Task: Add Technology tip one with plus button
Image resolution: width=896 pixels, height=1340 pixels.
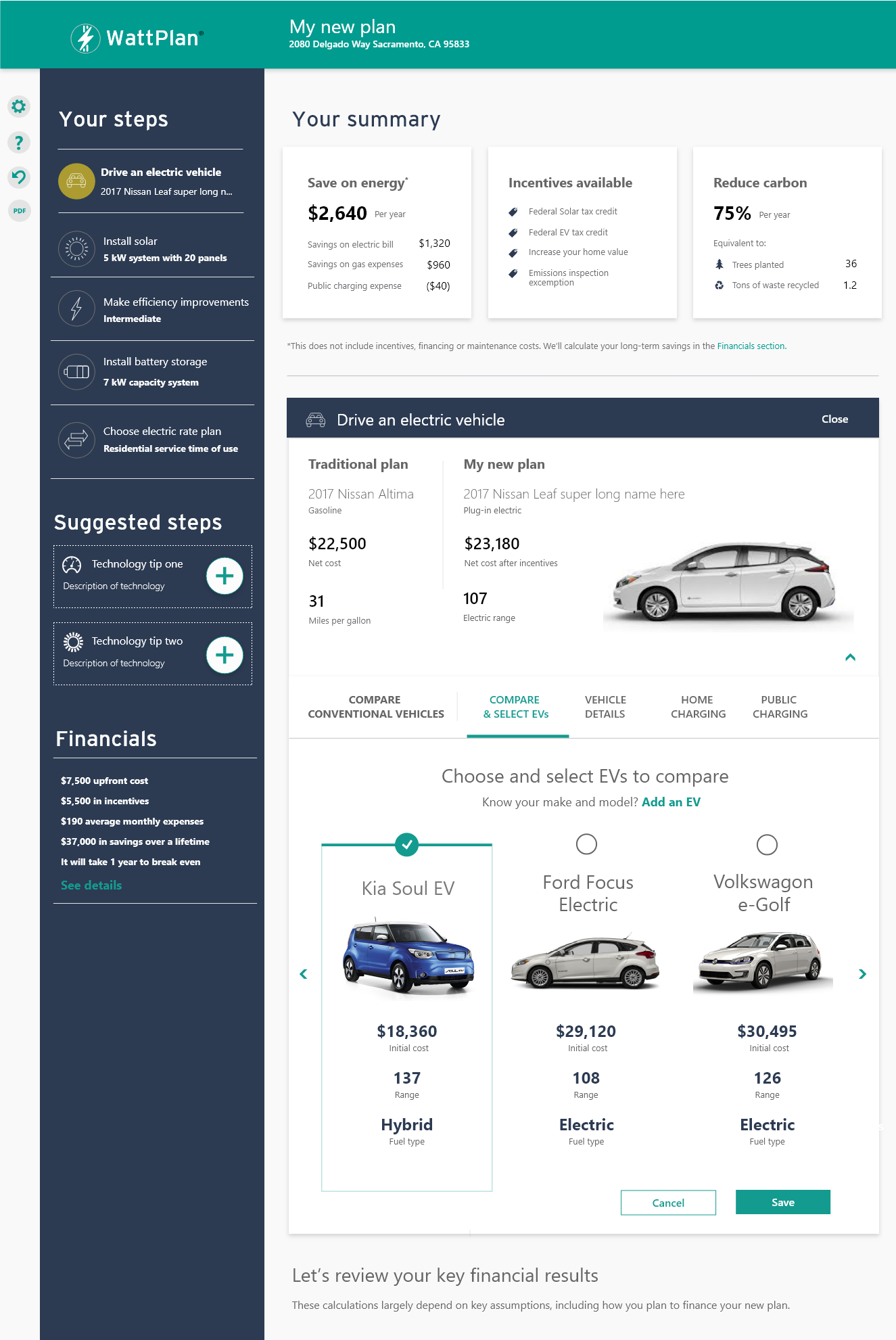Action: point(225,576)
